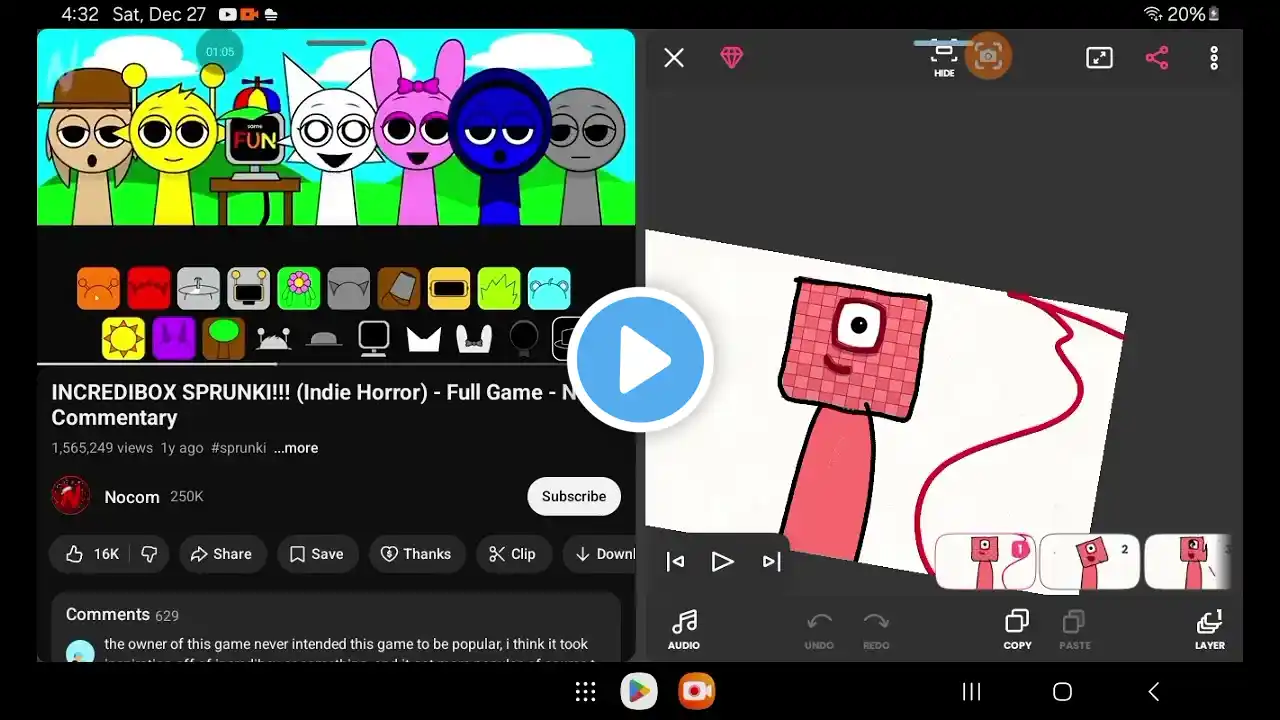Seek using the YouTube video progress bar
This screenshot has width=1280, height=720.
click(336, 364)
